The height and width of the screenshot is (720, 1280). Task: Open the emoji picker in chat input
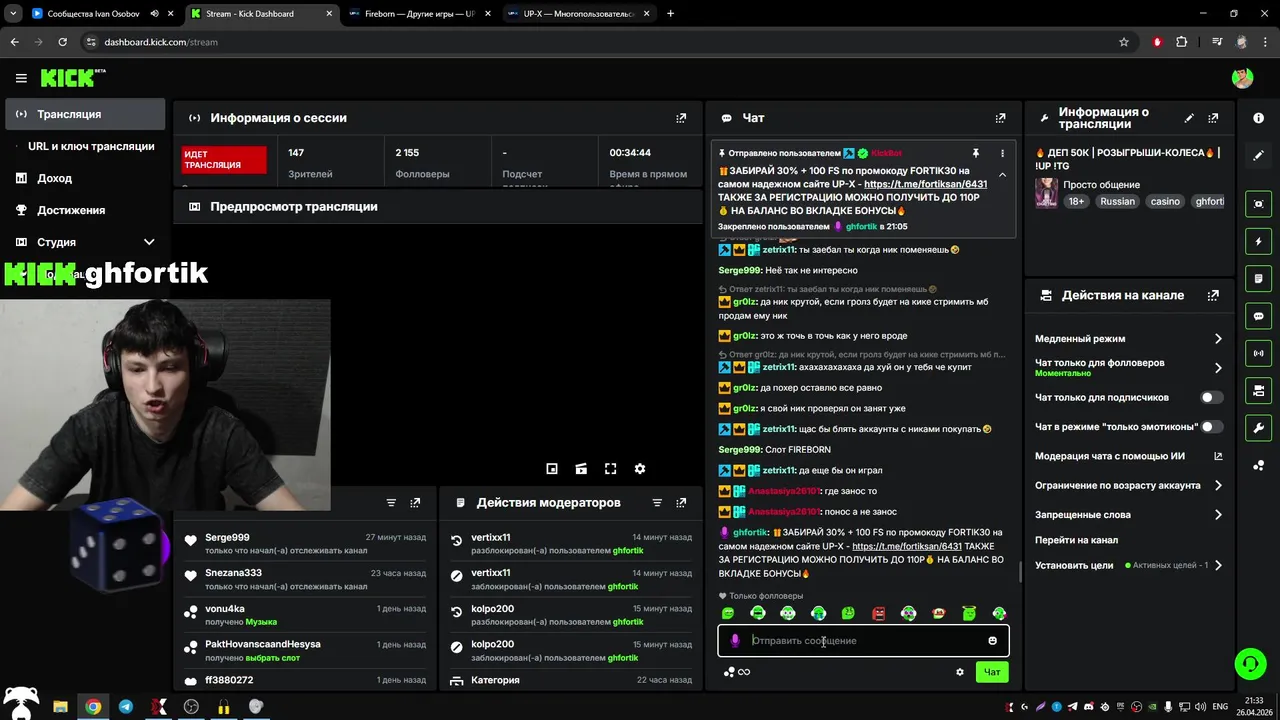[993, 641]
